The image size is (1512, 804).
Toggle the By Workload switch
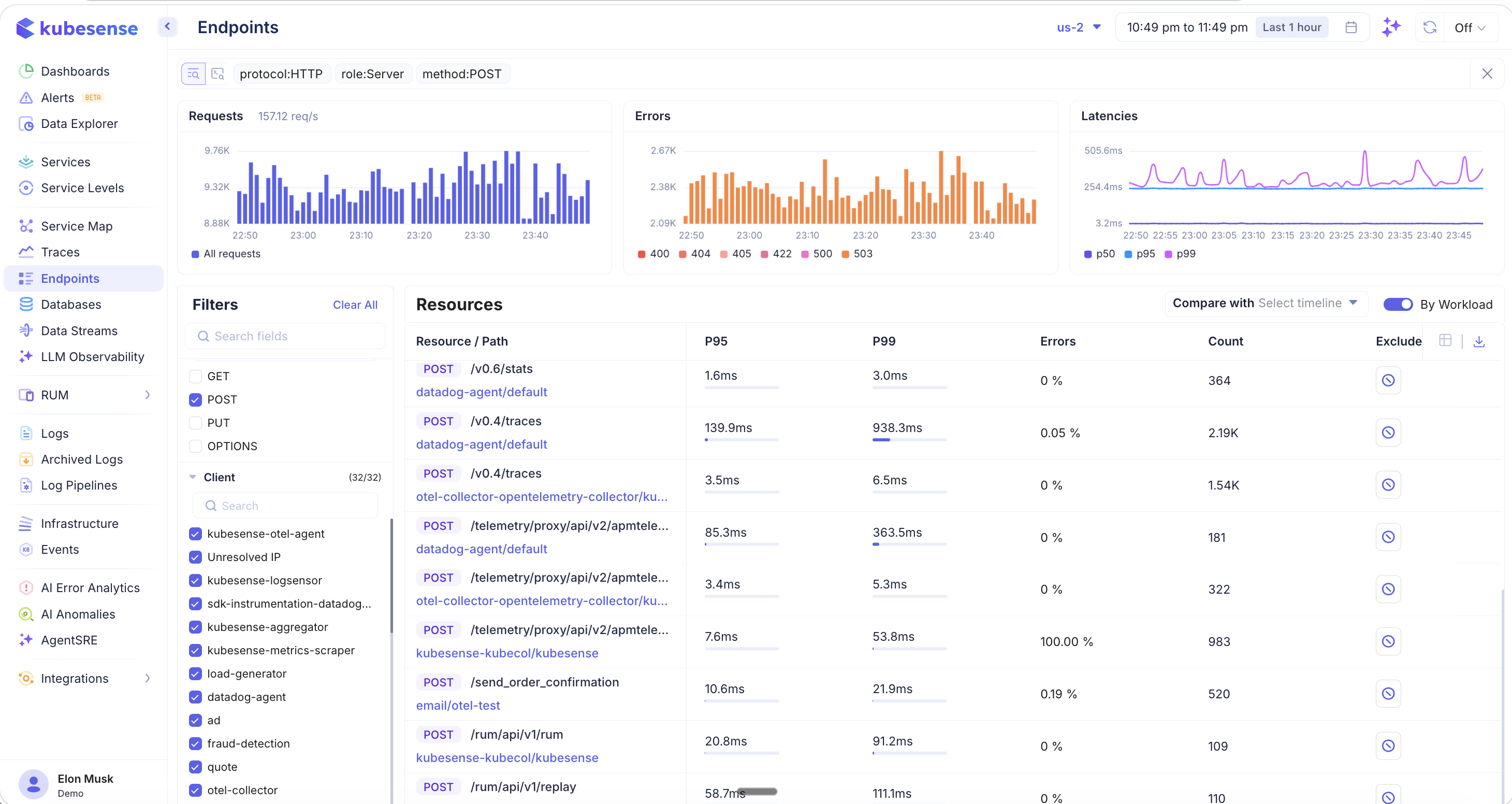click(1398, 304)
